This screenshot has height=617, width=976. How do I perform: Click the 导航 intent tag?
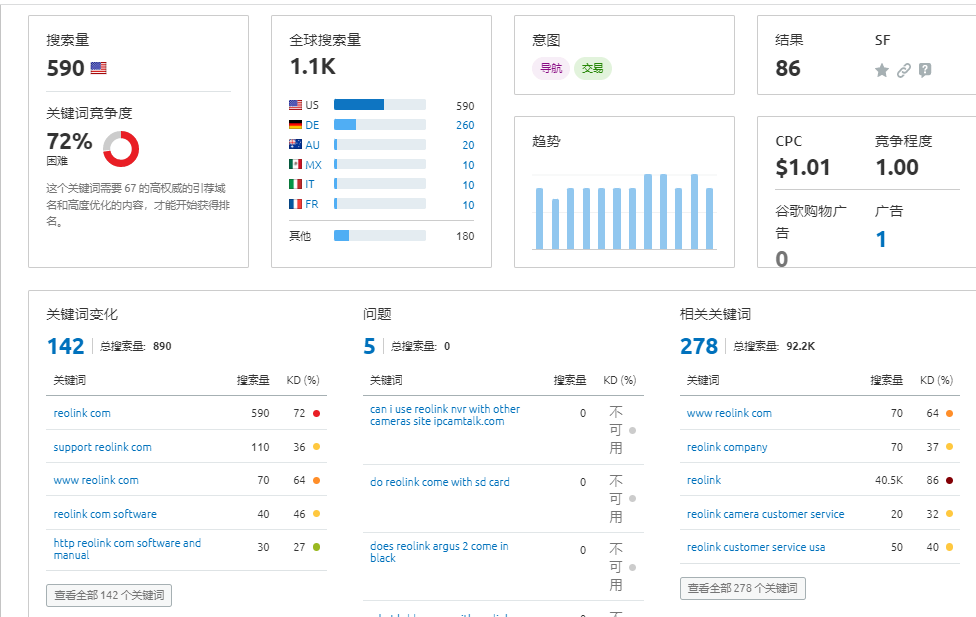551,68
